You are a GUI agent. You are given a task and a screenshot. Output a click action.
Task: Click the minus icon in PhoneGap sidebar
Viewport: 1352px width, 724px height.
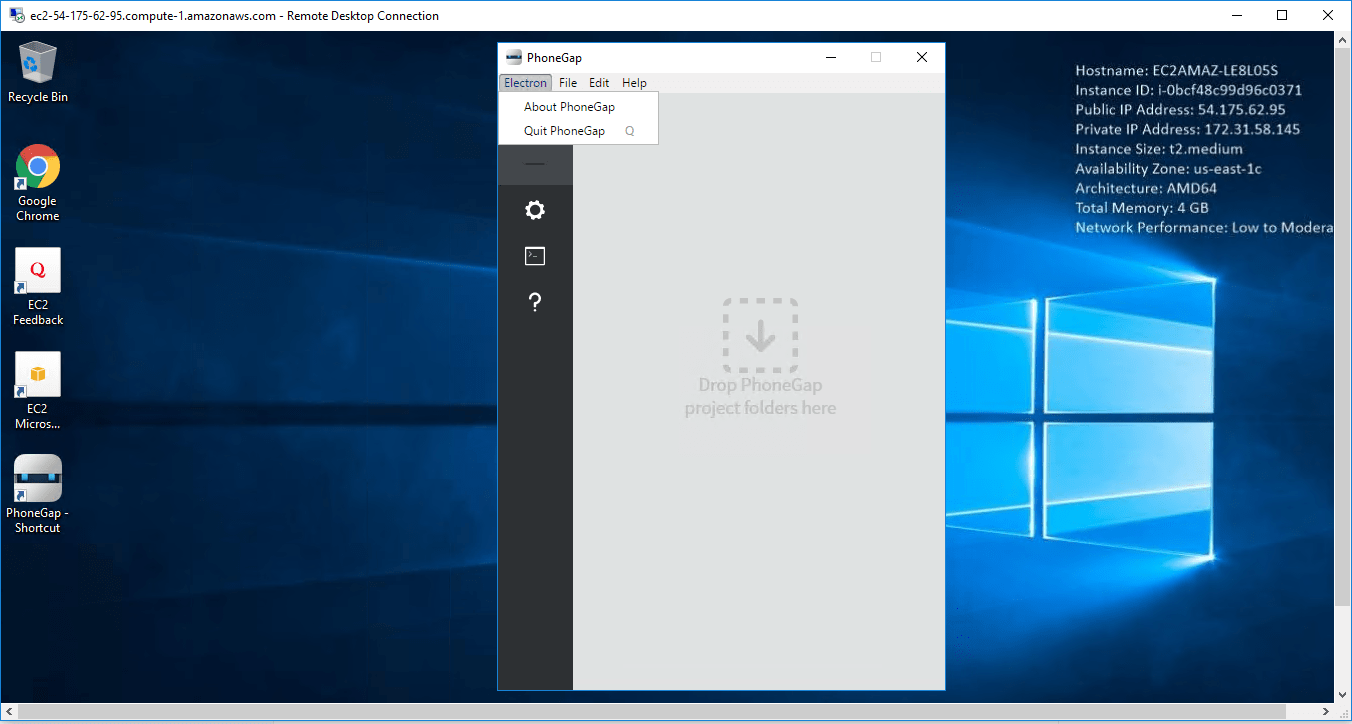(x=535, y=164)
